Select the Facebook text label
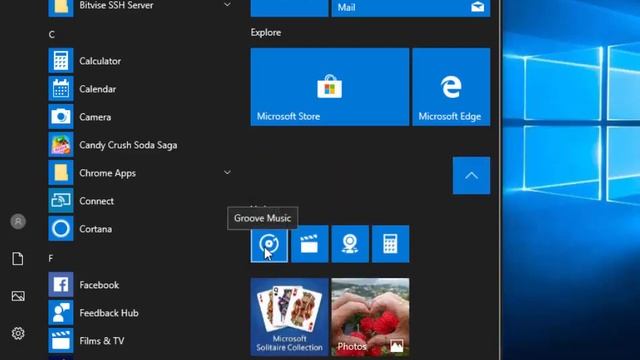This screenshot has width=640, height=360. click(x=99, y=285)
